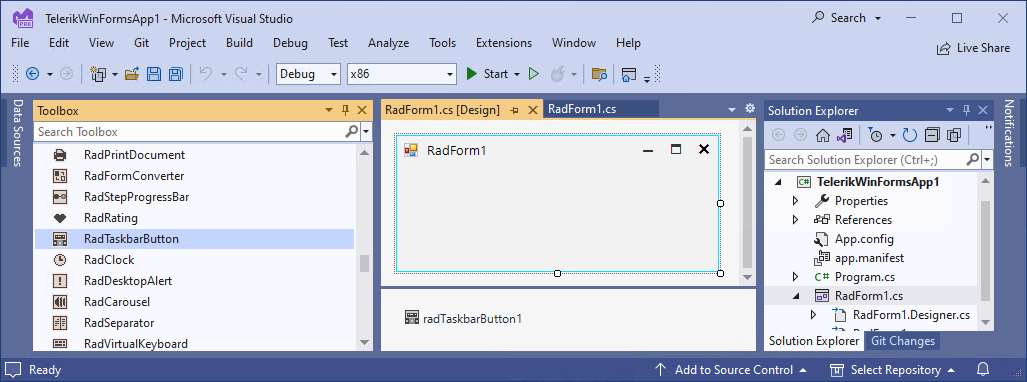Open the Data Sources side tab
This screenshot has height=382, width=1027.
[17, 133]
